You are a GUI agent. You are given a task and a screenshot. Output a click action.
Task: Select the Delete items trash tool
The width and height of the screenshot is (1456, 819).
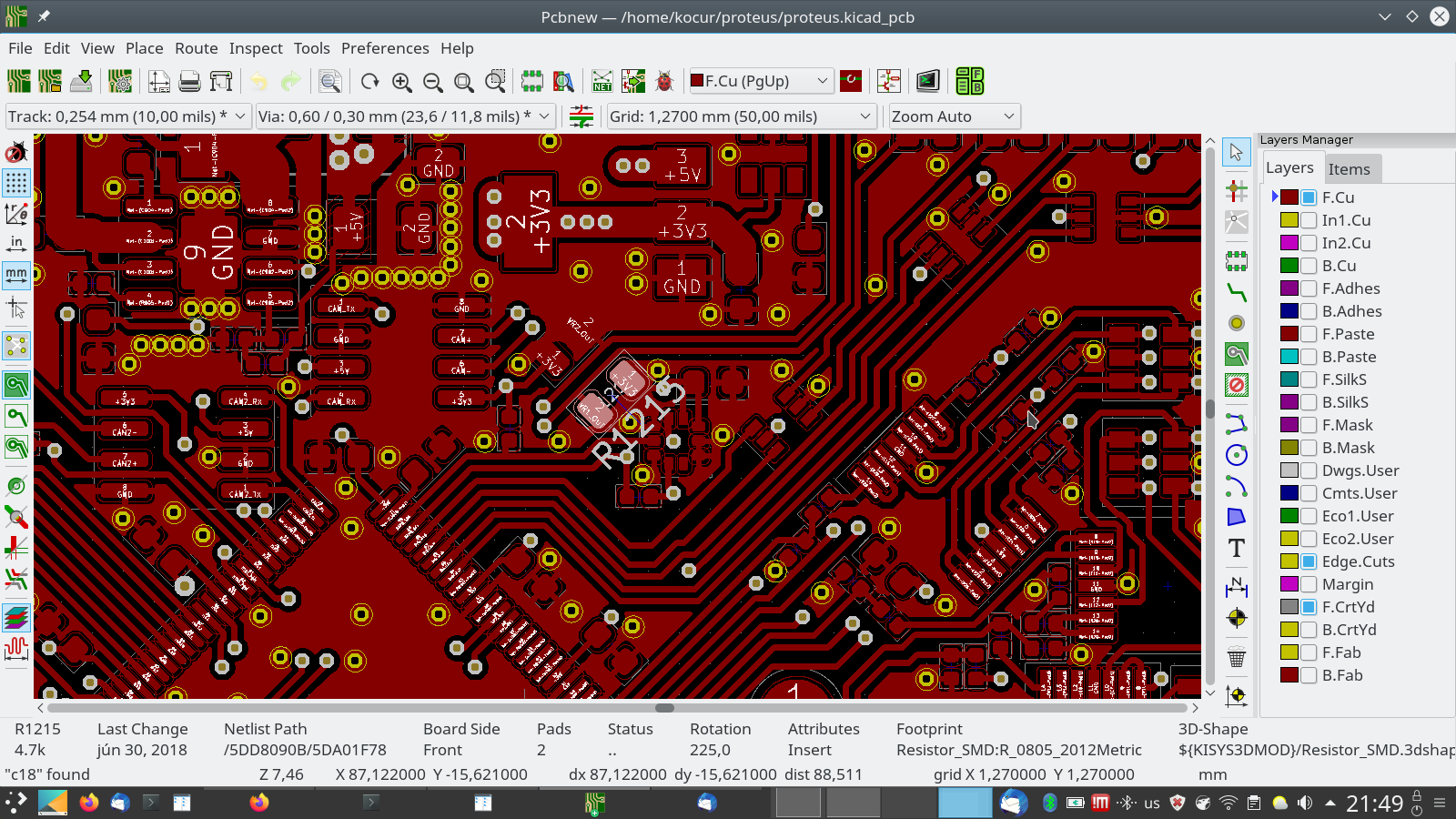point(1236,657)
